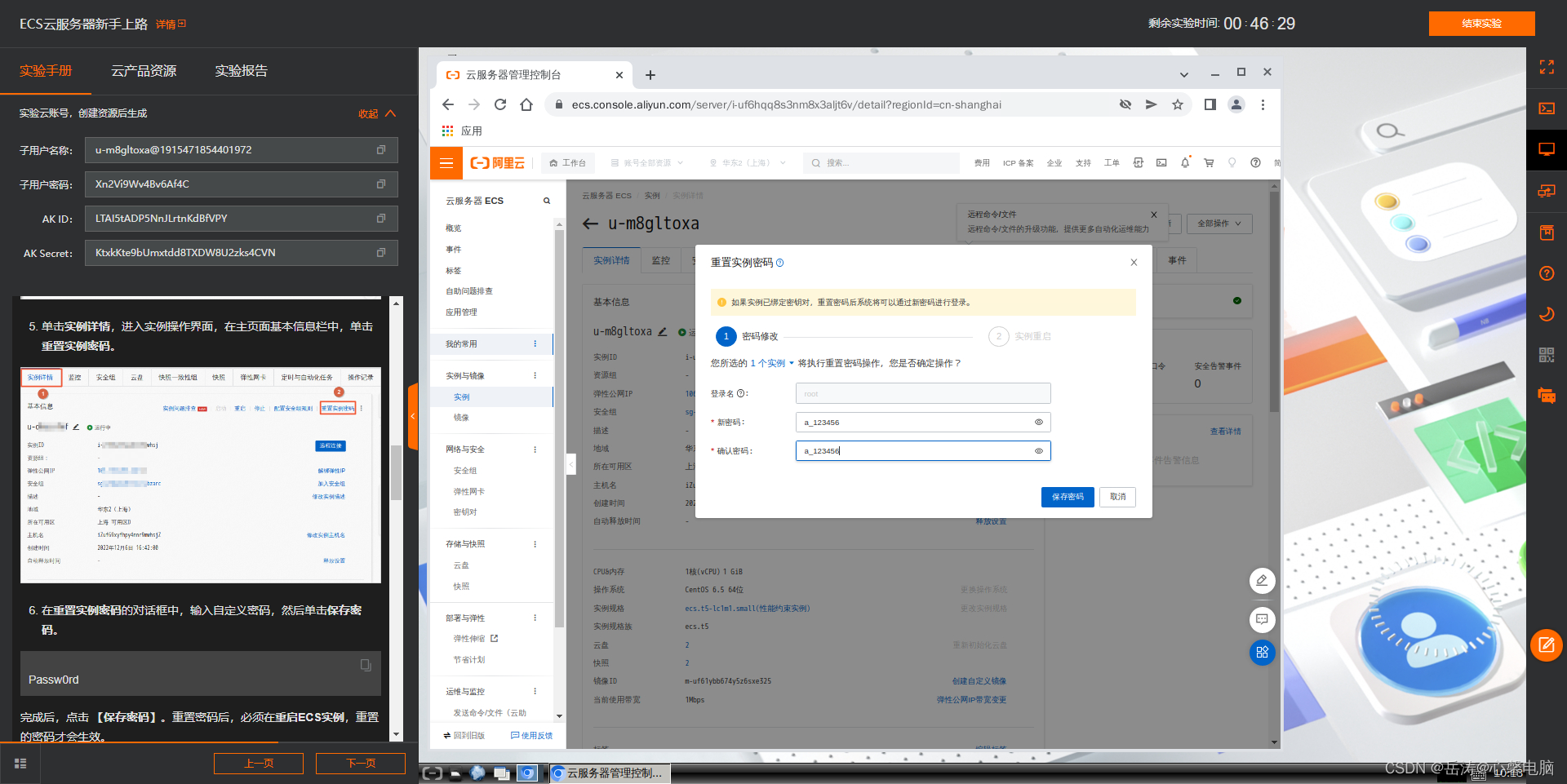Click the 保存密码 button

tap(1068, 497)
